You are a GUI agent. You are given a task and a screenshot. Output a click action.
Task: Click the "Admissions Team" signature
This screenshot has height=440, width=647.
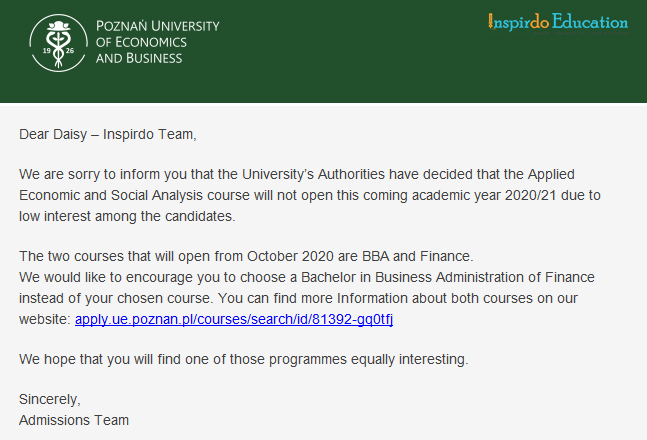coord(74,419)
